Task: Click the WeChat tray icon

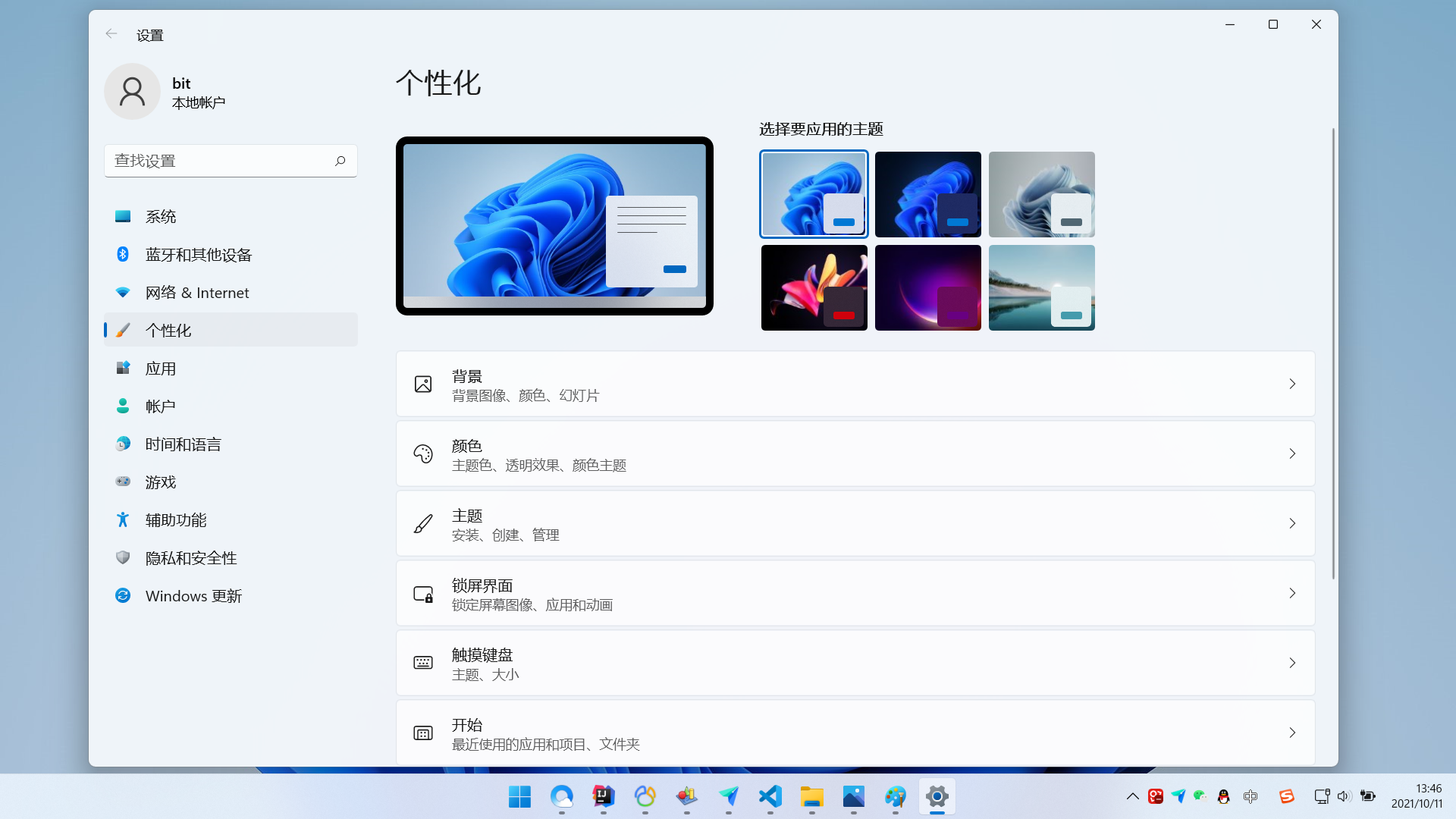Action: click(1200, 795)
